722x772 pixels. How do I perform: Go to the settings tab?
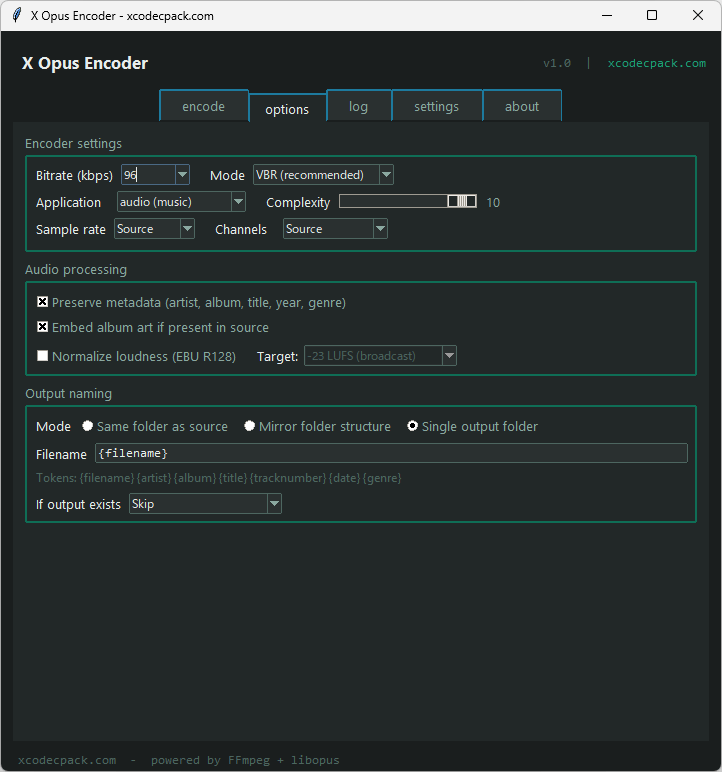coord(436,107)
